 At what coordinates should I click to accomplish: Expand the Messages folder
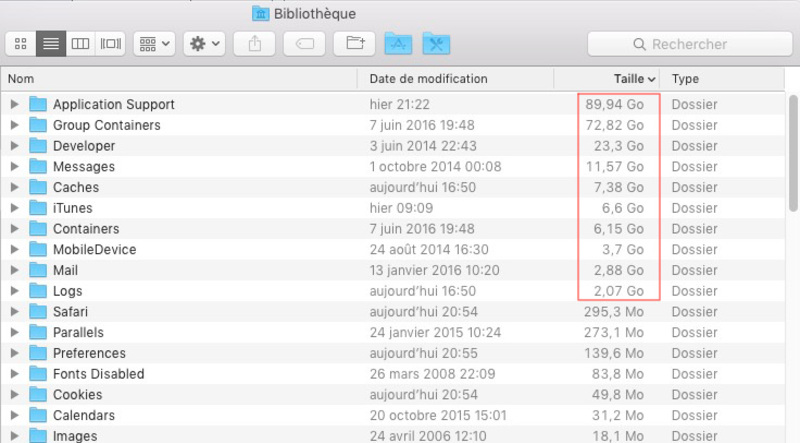pyautogui.click(x=14, y=166)
